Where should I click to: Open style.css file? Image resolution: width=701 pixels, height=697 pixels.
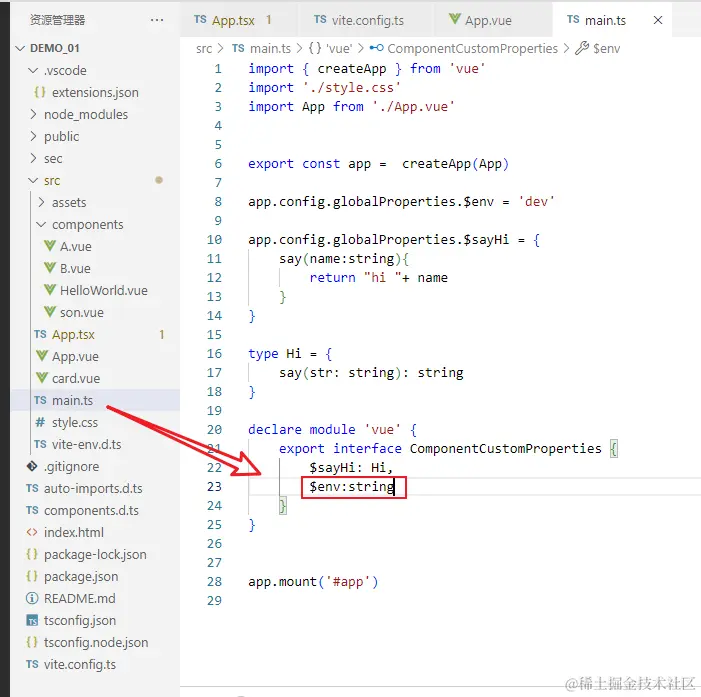[x=75, y=422]
